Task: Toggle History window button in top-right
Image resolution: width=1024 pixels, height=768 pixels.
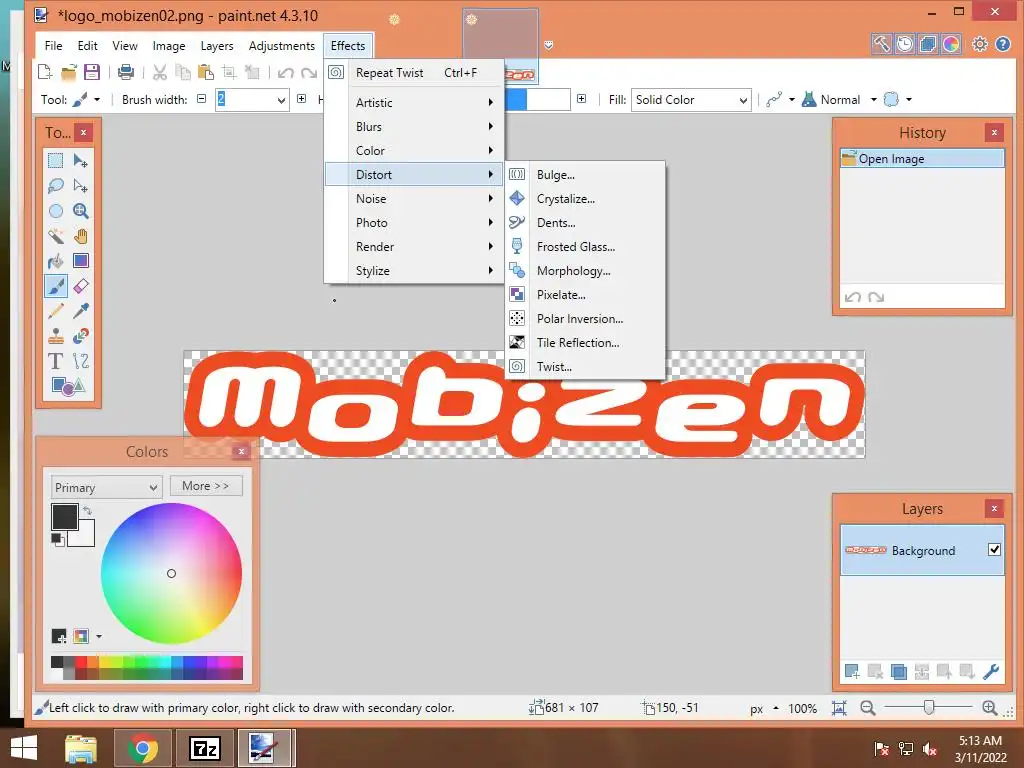Action: [x=904, y=44]
